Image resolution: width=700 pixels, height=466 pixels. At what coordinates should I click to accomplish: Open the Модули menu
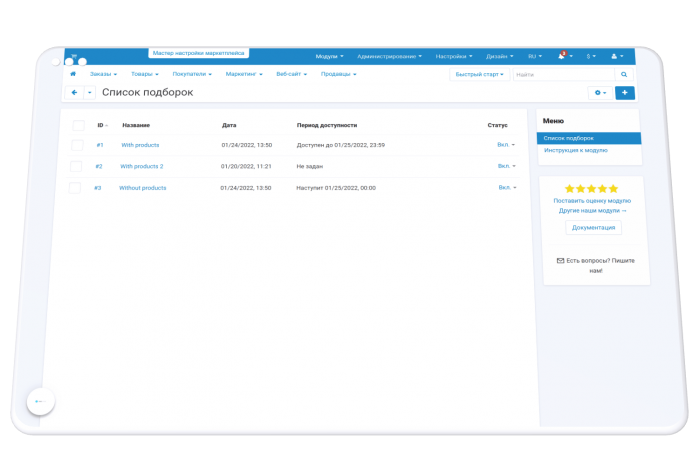click(329, 56)
